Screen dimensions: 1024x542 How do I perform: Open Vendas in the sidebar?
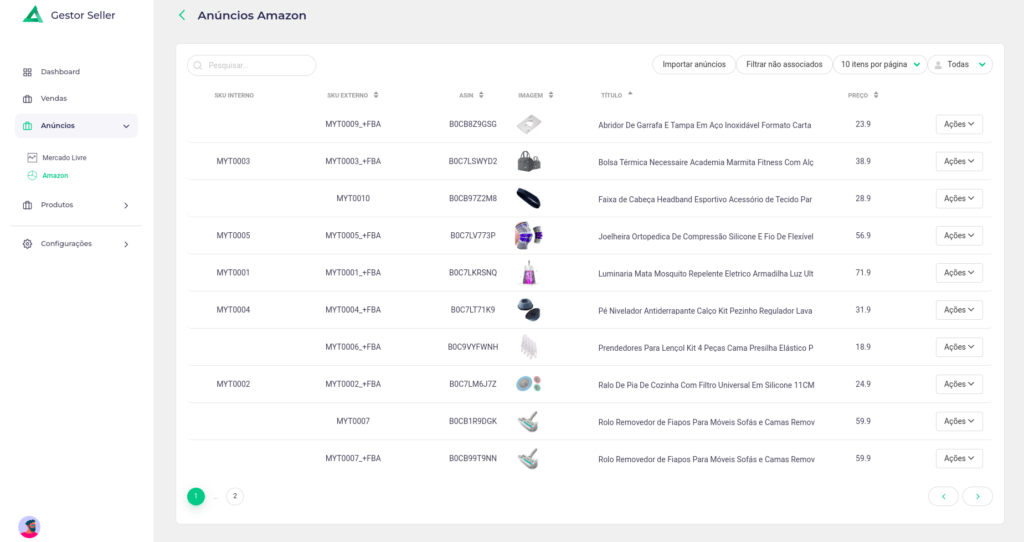[53, 99]
